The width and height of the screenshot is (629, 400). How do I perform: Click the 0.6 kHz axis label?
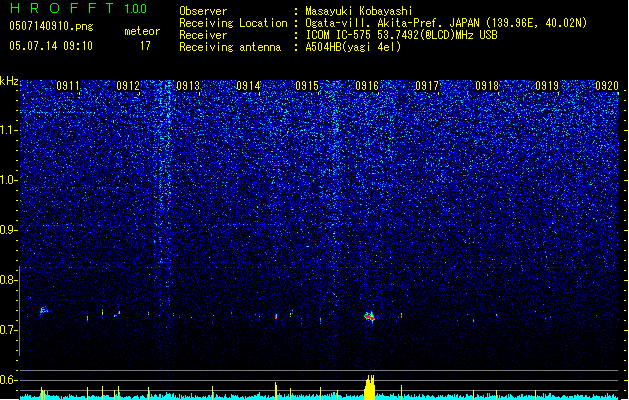(x=8, y=380)
